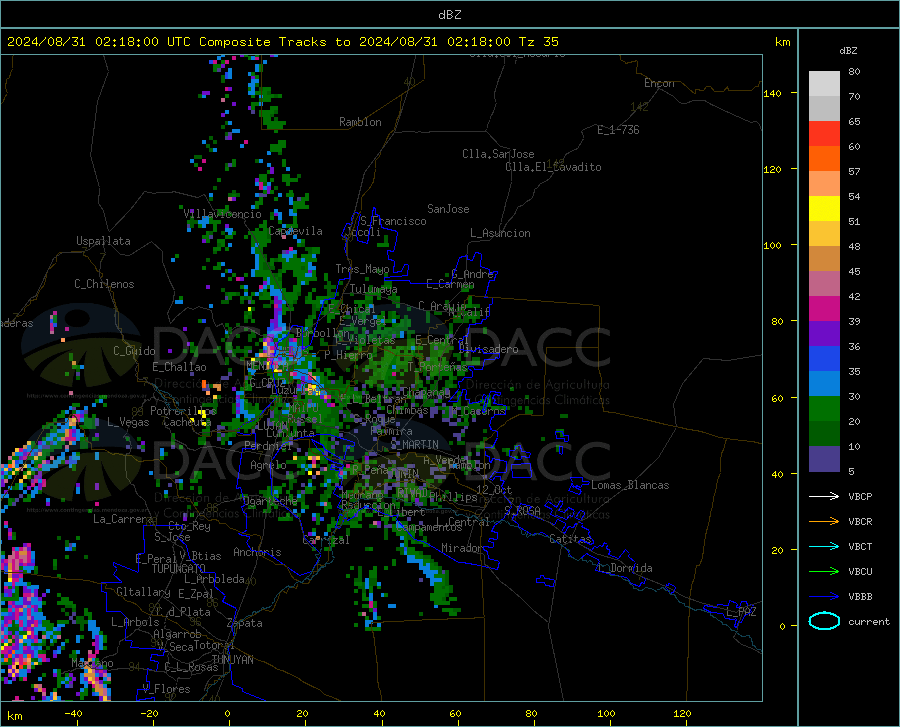Select the 'Tz 35' threshold text
This screenshot has width=900, height=727.
538,42
